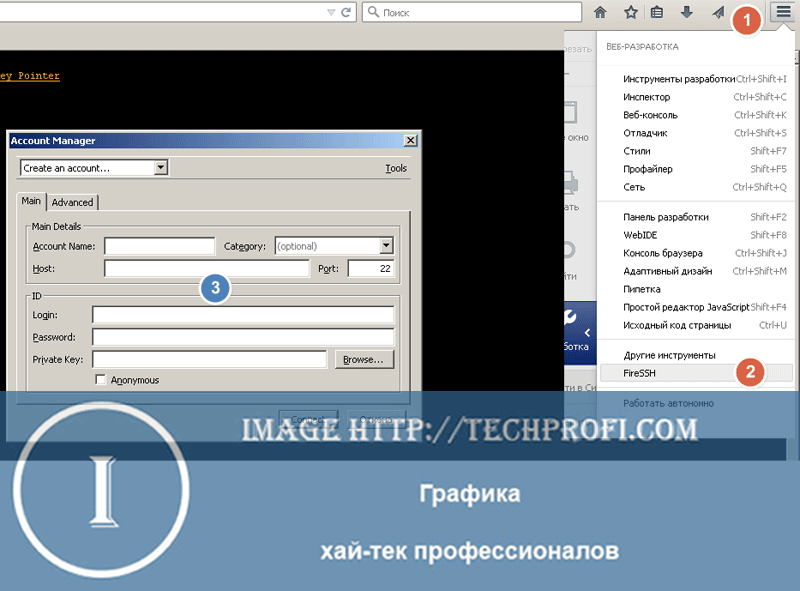Click the Host input field
800x591 pixels.
coord(207,268)
